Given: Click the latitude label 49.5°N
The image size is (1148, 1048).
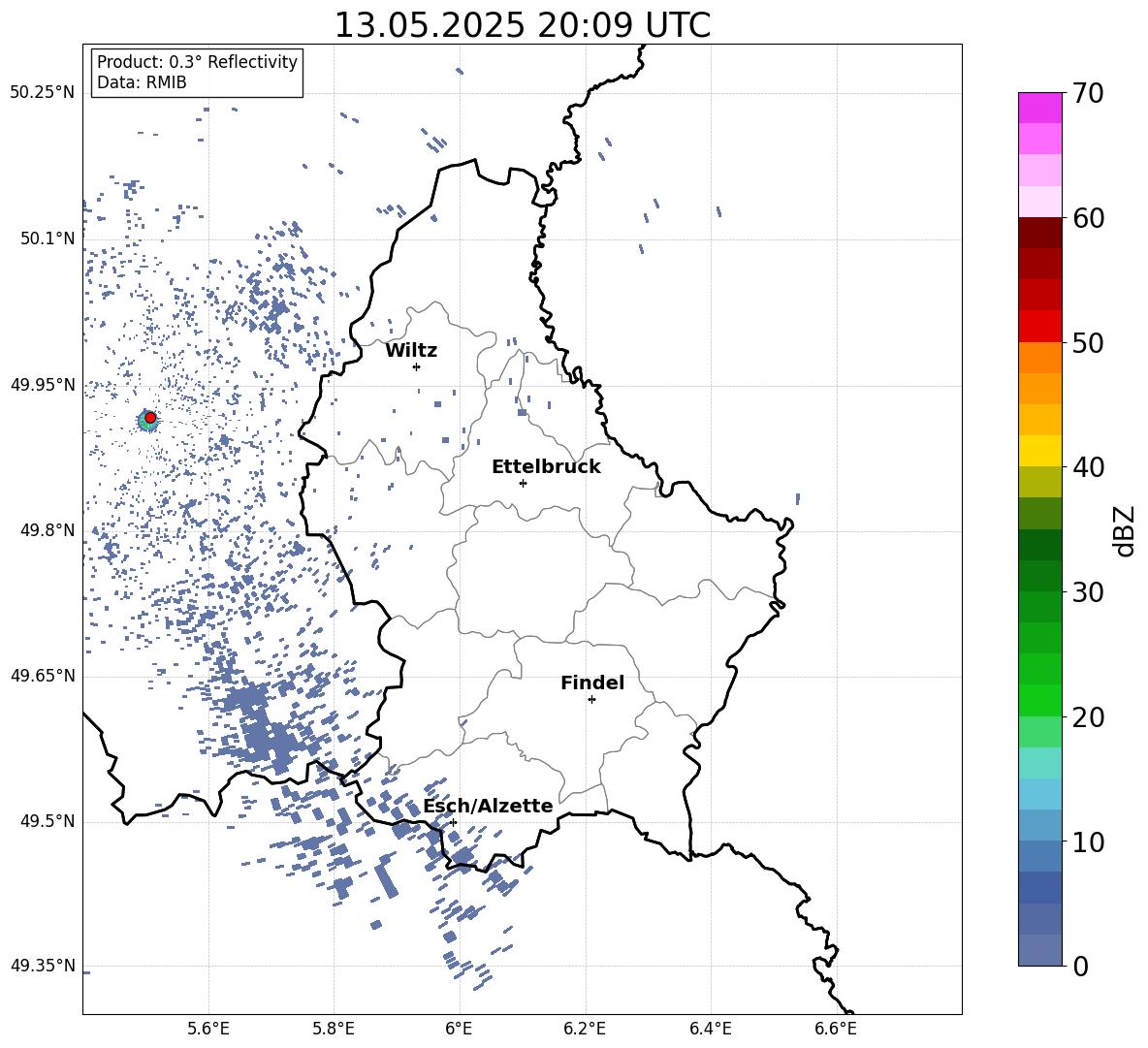Looking at the screenshot, I should (48, 821).
